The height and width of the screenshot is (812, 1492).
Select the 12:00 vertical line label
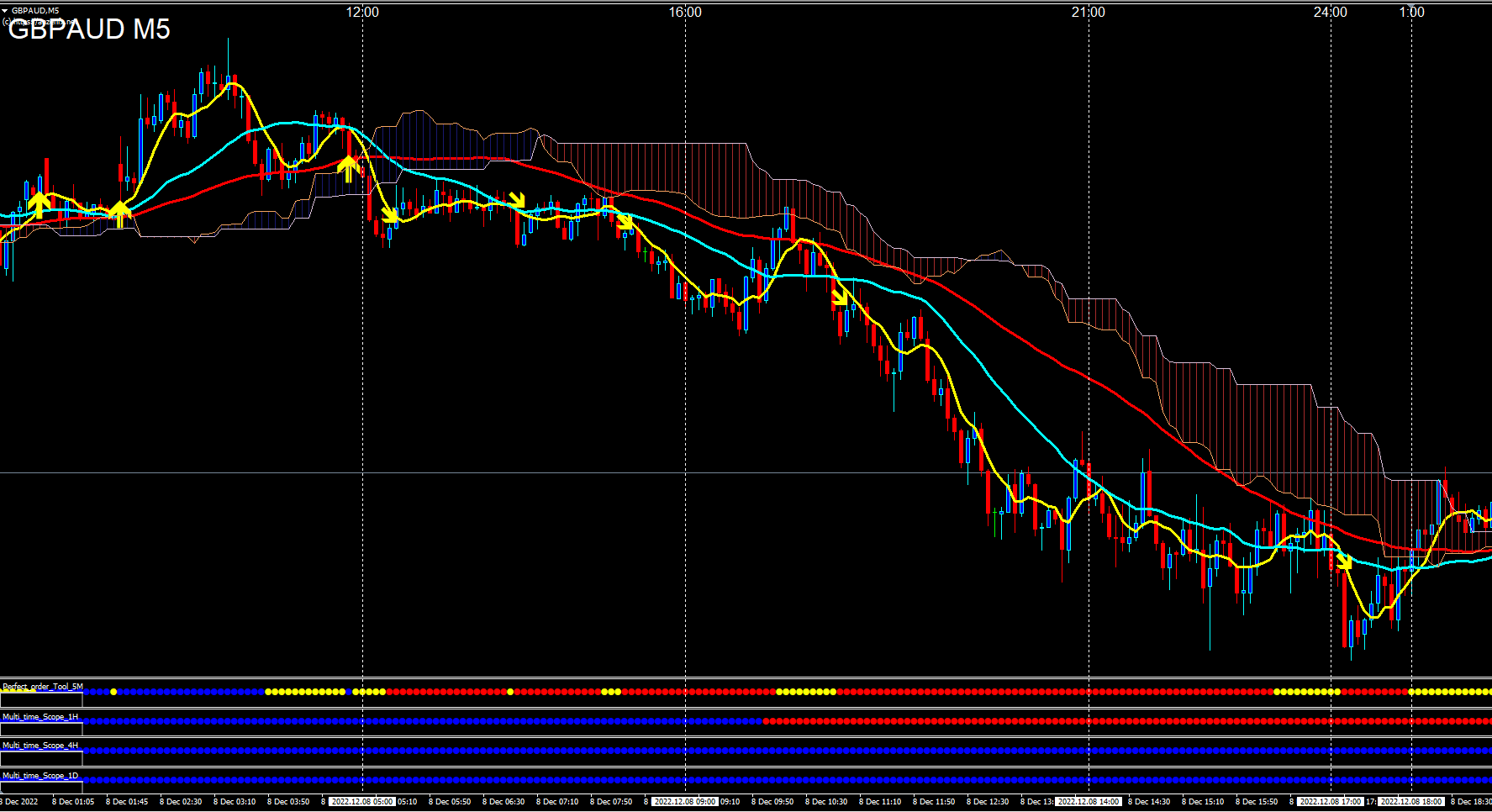362,12
